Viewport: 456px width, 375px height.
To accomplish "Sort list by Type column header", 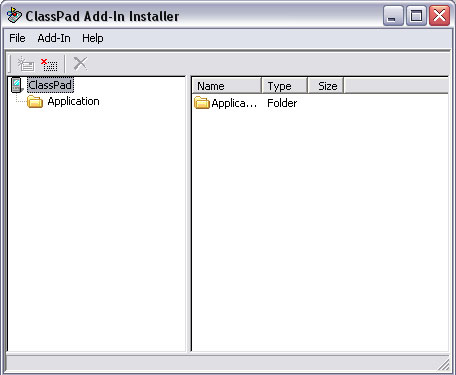I will click(x=285, y=86).
